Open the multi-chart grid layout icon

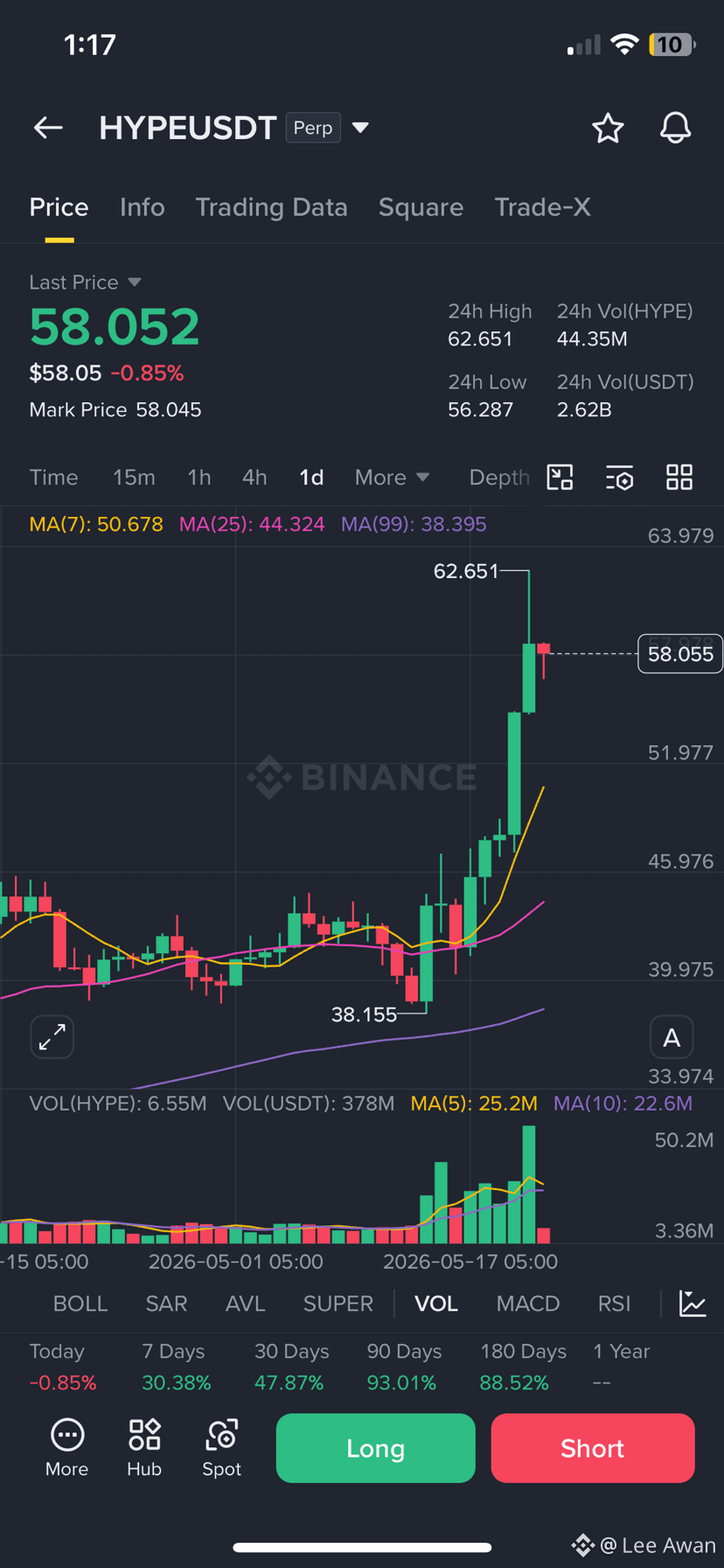(679, 477)
